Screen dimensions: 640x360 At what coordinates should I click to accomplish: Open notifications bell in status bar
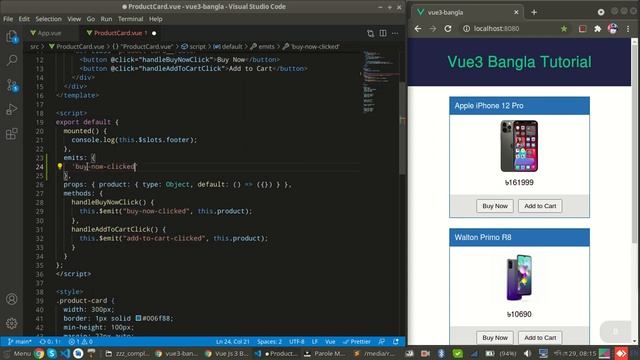tap(396, 341)
